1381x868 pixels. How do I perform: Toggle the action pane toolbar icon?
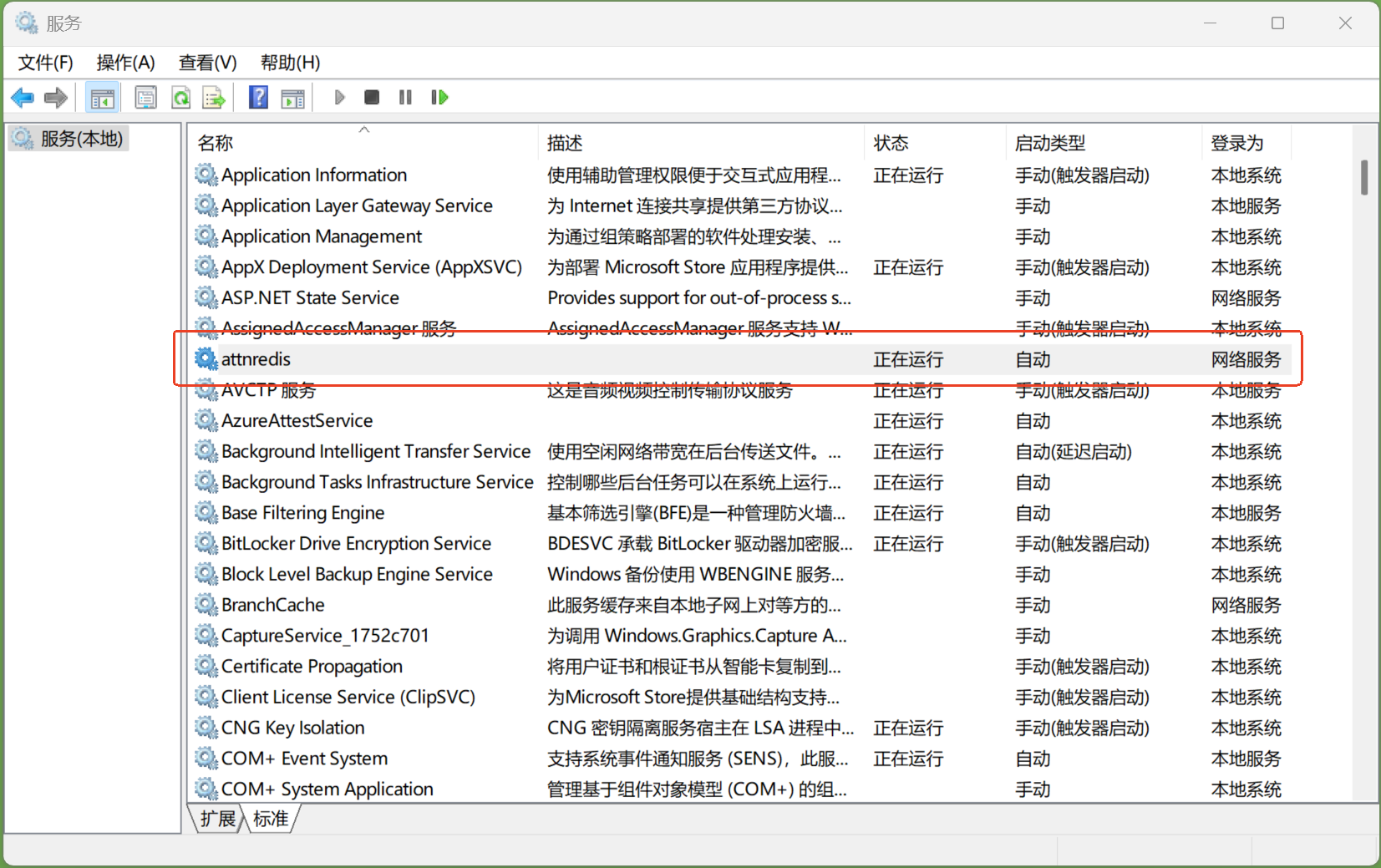[x=293, y=99]
